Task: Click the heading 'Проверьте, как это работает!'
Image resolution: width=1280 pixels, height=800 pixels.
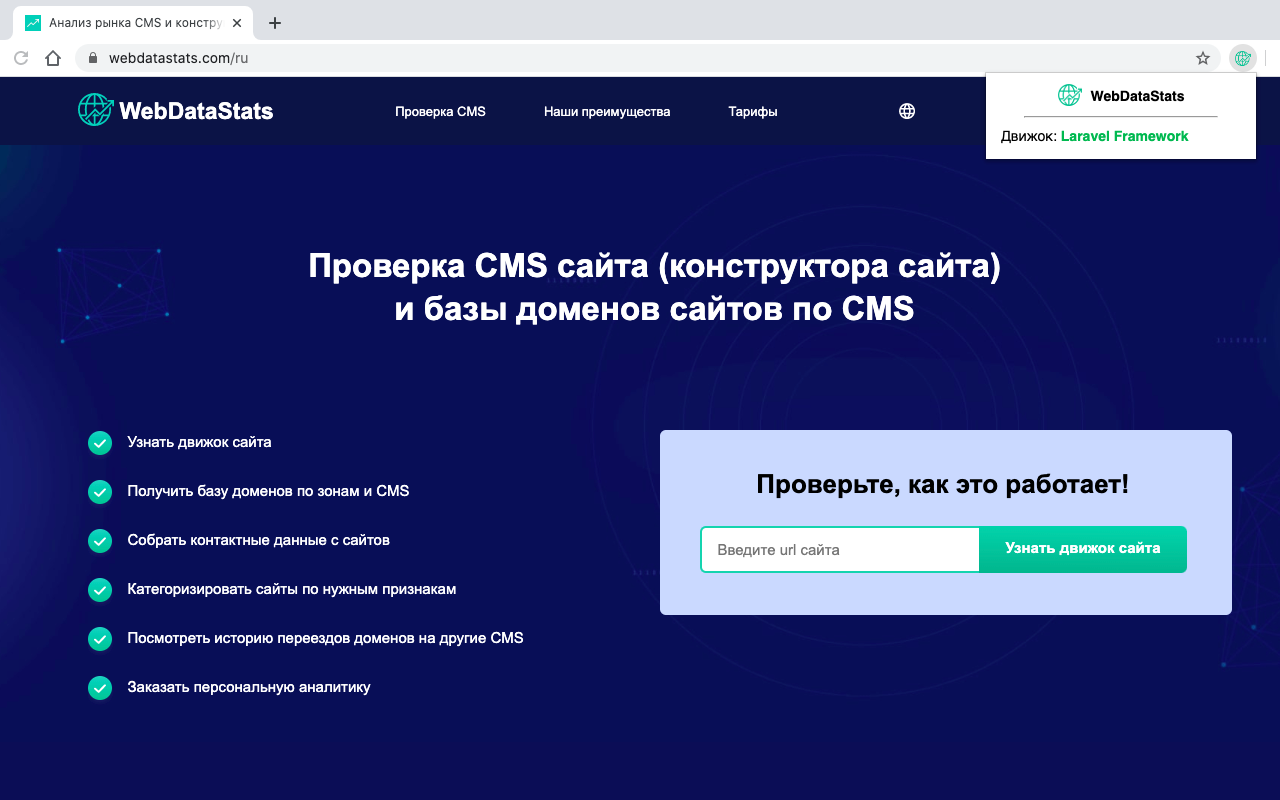Action: [942, 485]
